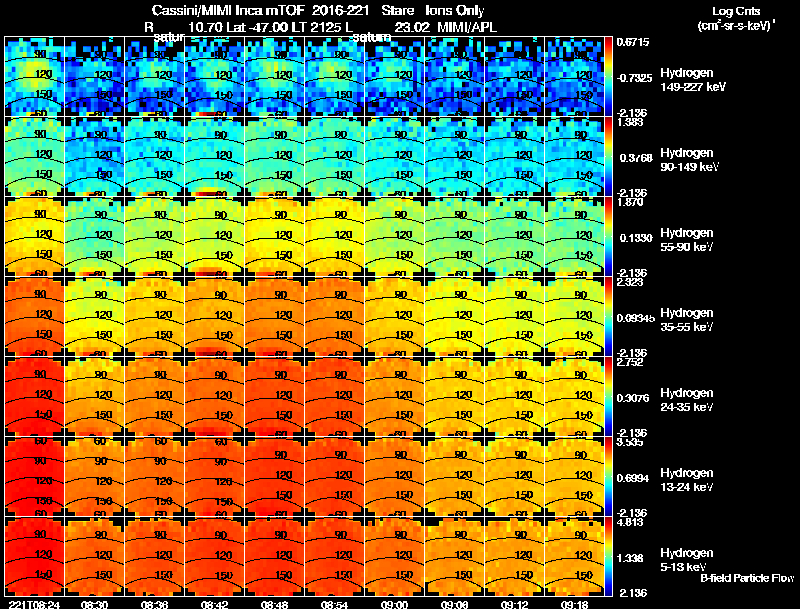Screen dimensions: 800x609
Task: Open the 35-55 keV panel at 08:36
Action: click(x=155, y=317)
